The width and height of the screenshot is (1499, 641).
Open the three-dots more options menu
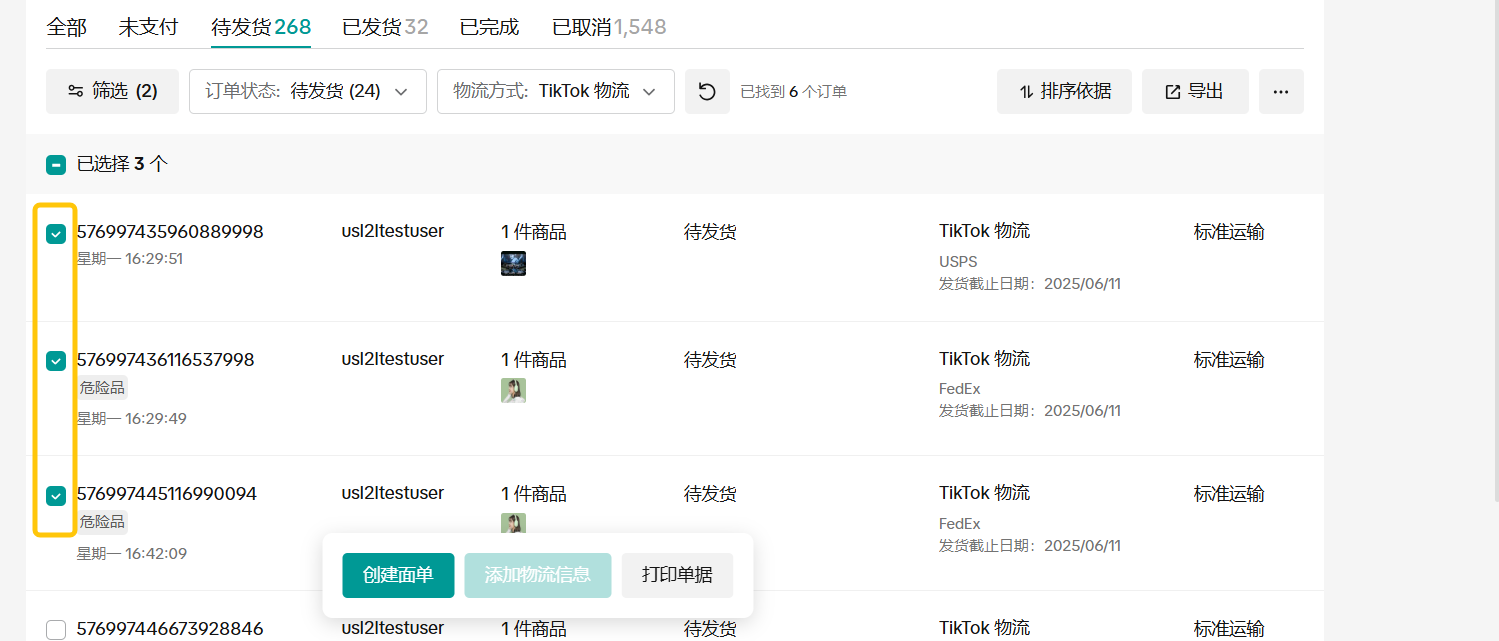(x=1281, y=92)
